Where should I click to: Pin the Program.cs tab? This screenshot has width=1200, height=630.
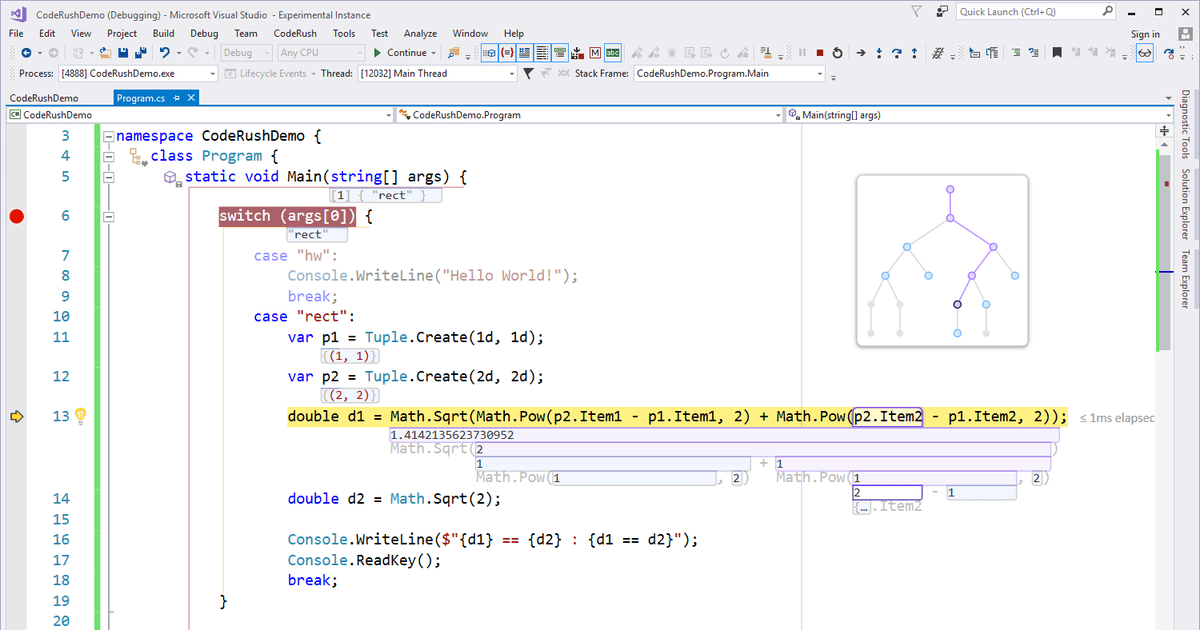[x=177, y=98]
